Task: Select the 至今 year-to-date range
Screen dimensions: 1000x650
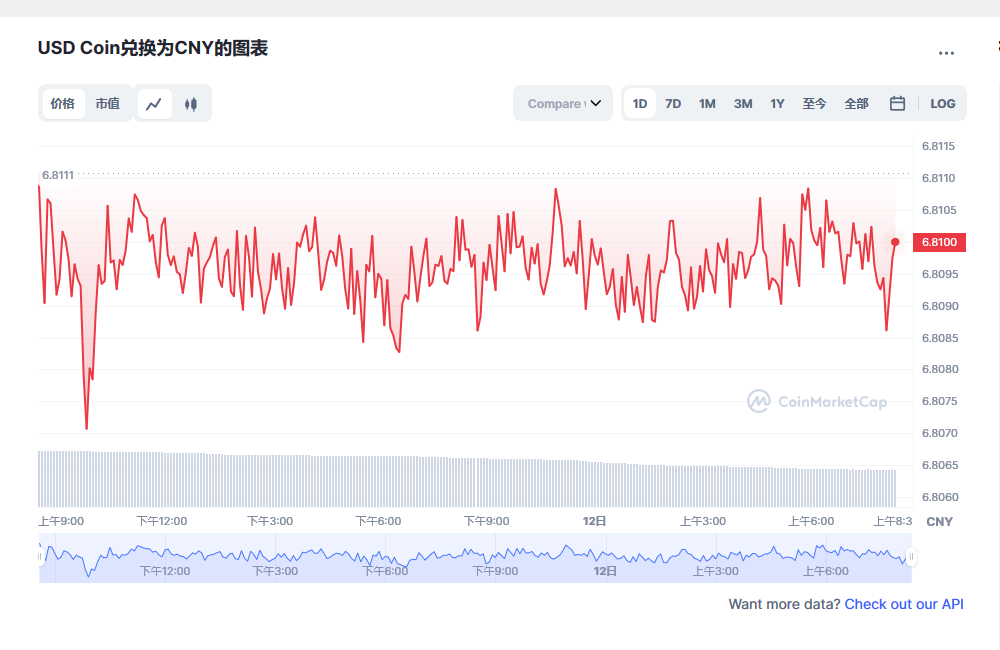Action: click(814, 103)
